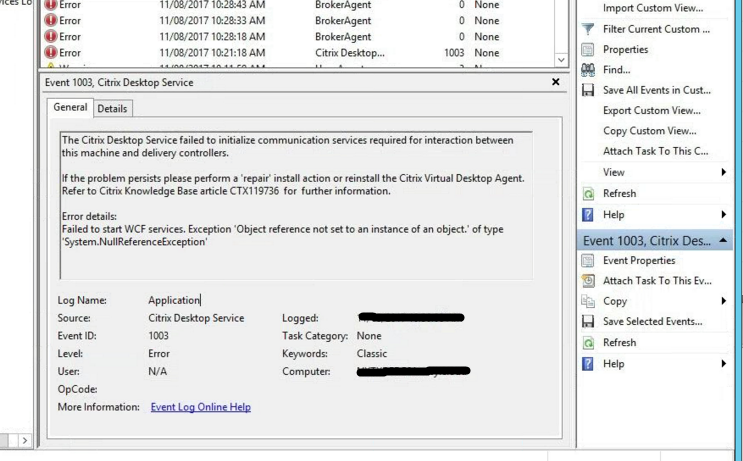
Task: Click the upper Help question mark icon
Action: (x=588, y=215)
